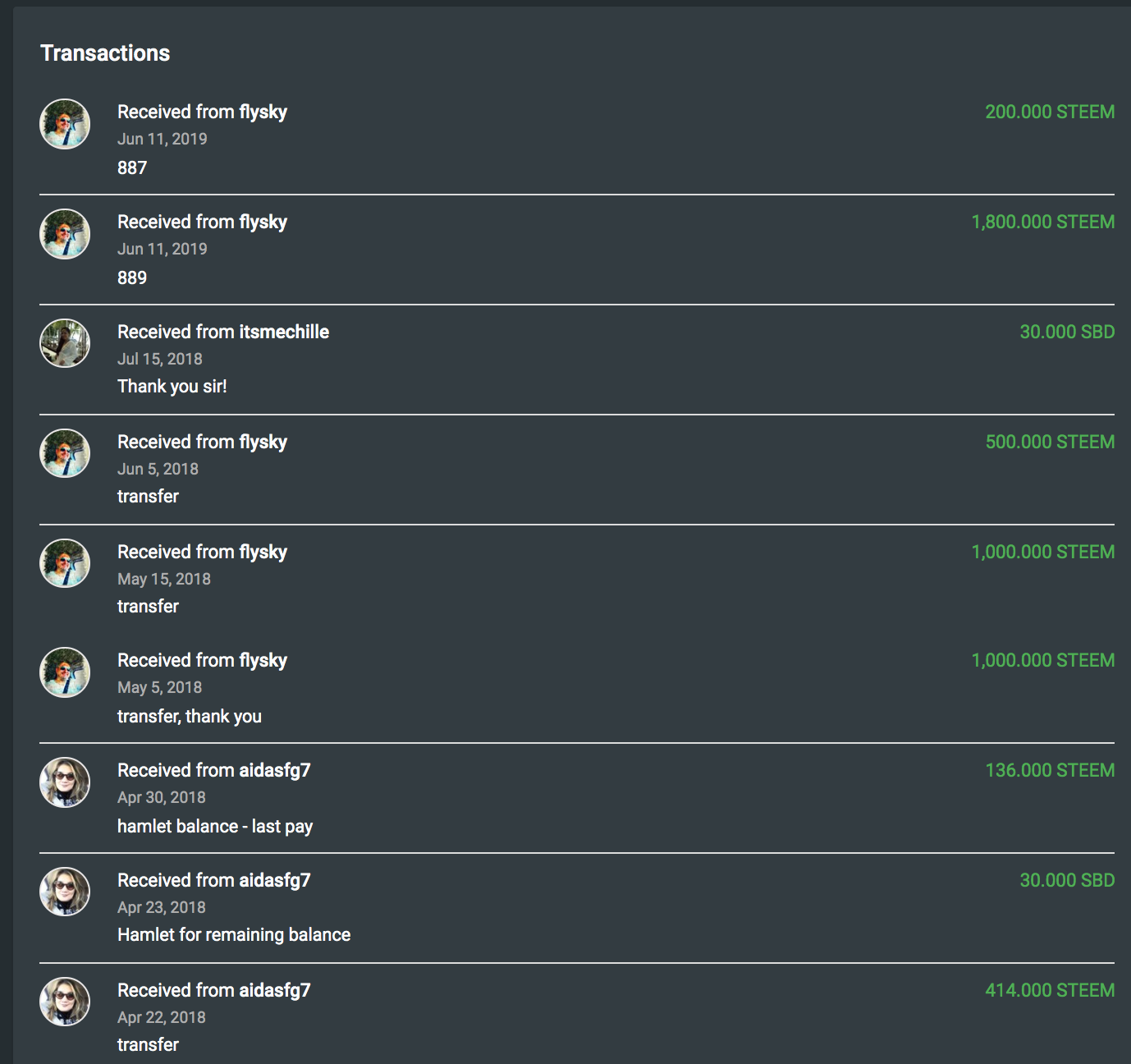The width and height of the screenshot is (1131, 1064).
Task: Click the 1,800.000 STEEM amount
Action: click(x=1042, y=222)
